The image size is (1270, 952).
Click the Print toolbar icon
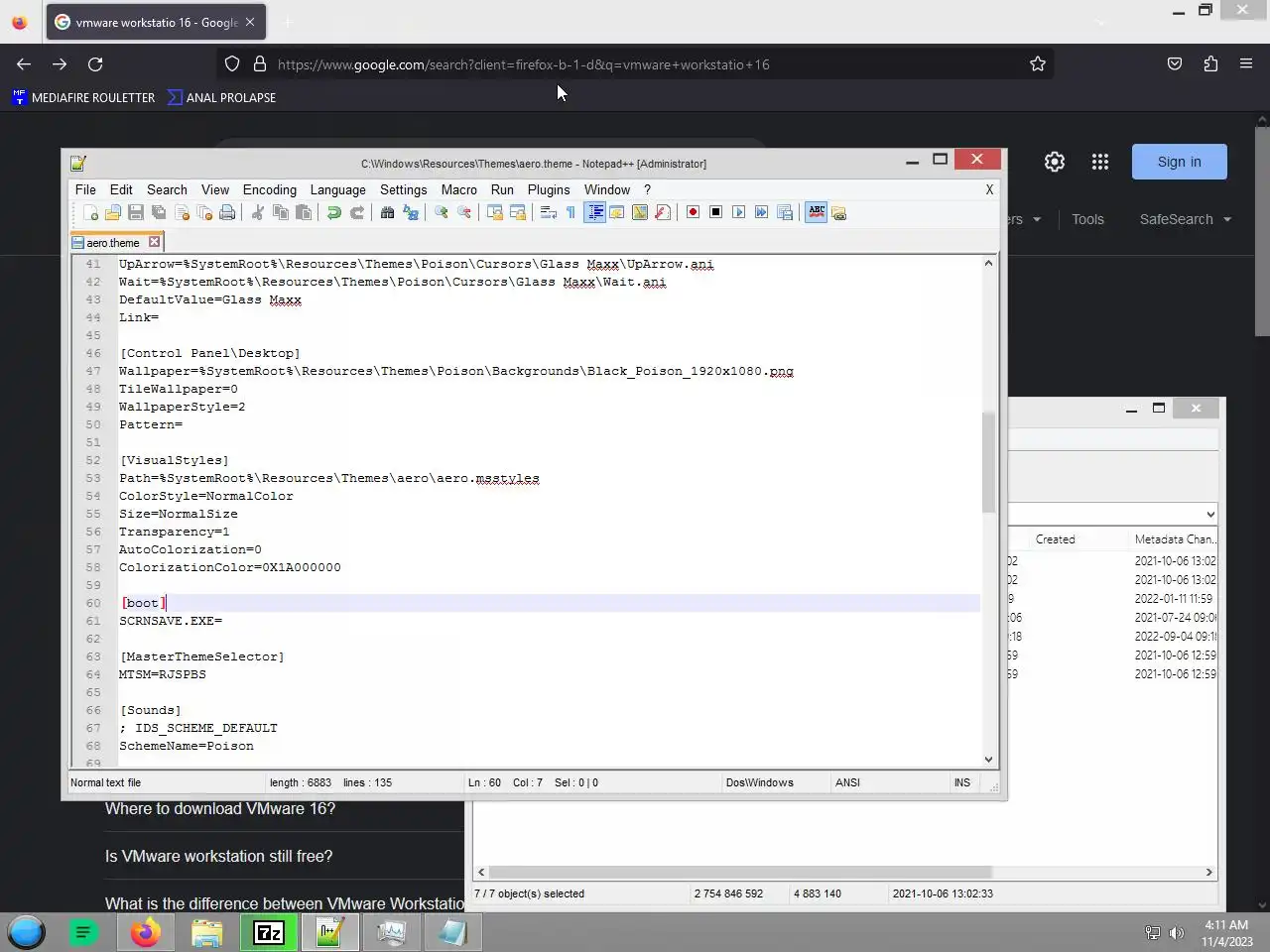pos(227,212)
